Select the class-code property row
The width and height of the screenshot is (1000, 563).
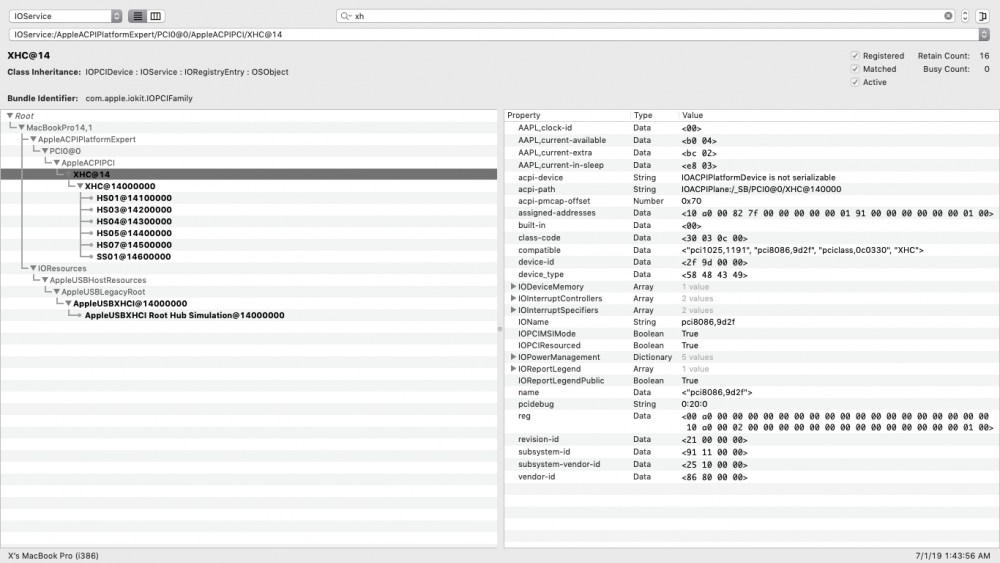click(x=751, y=238)
